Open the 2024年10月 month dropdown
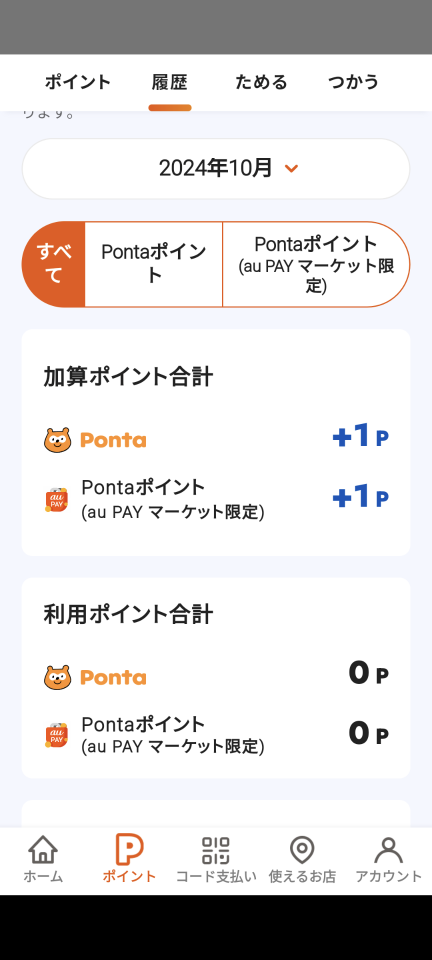Screen dimensions: 432x960 point(216,168)
